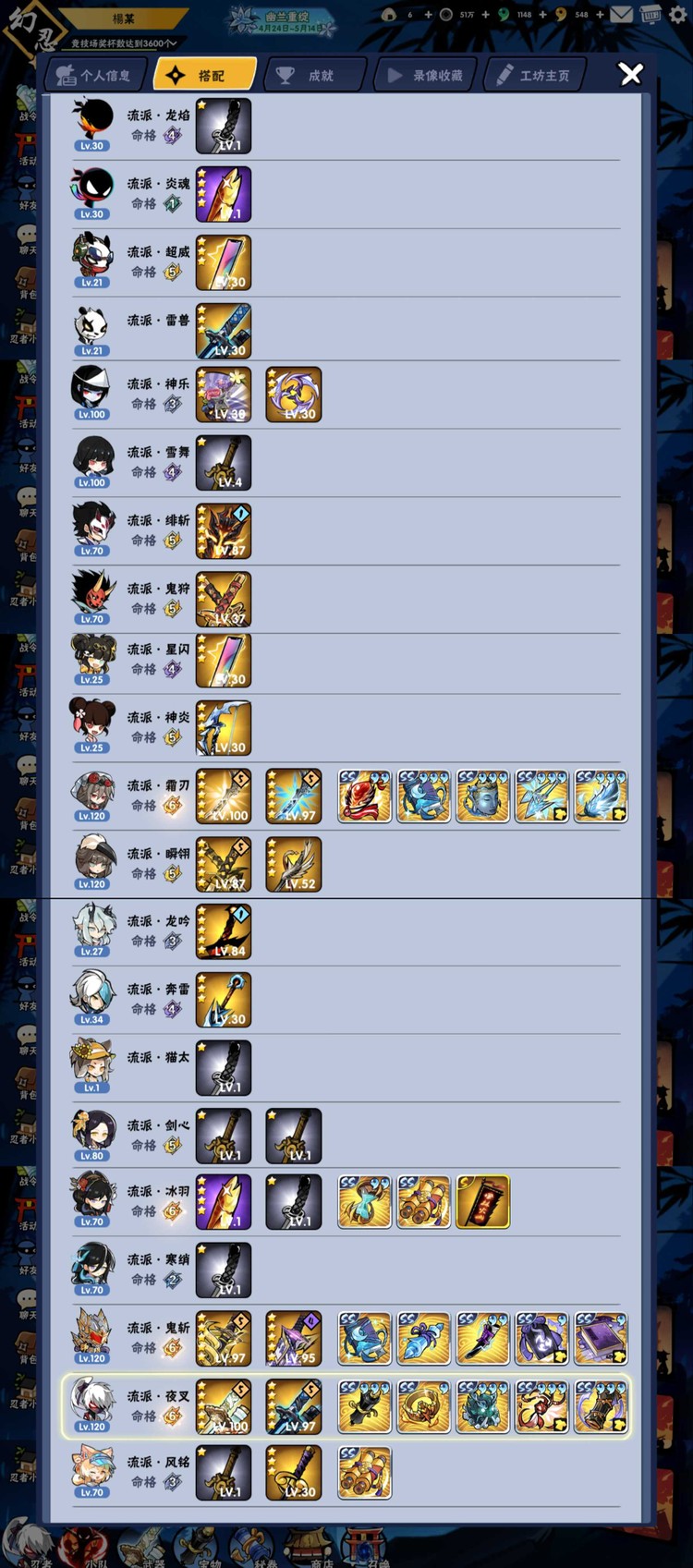693x1568 pixels.
Task: Click the LV.100 weapon of 流派·霜刃
Action: (x=224, y=796)
